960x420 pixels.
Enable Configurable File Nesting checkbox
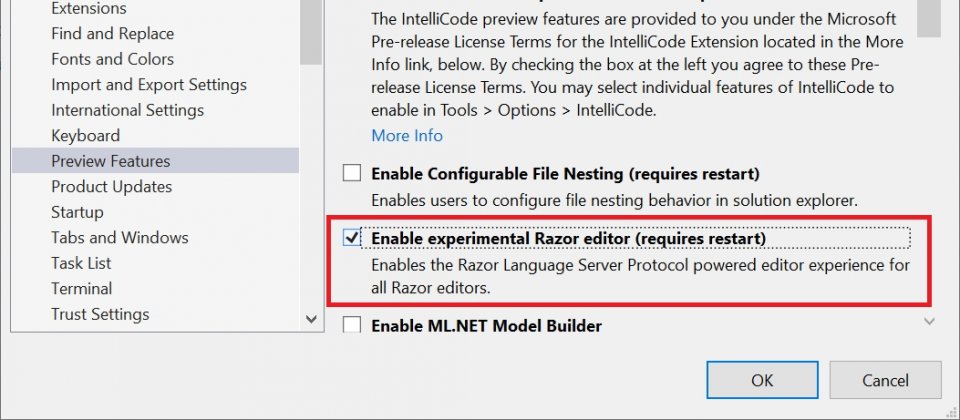point(352,173)
